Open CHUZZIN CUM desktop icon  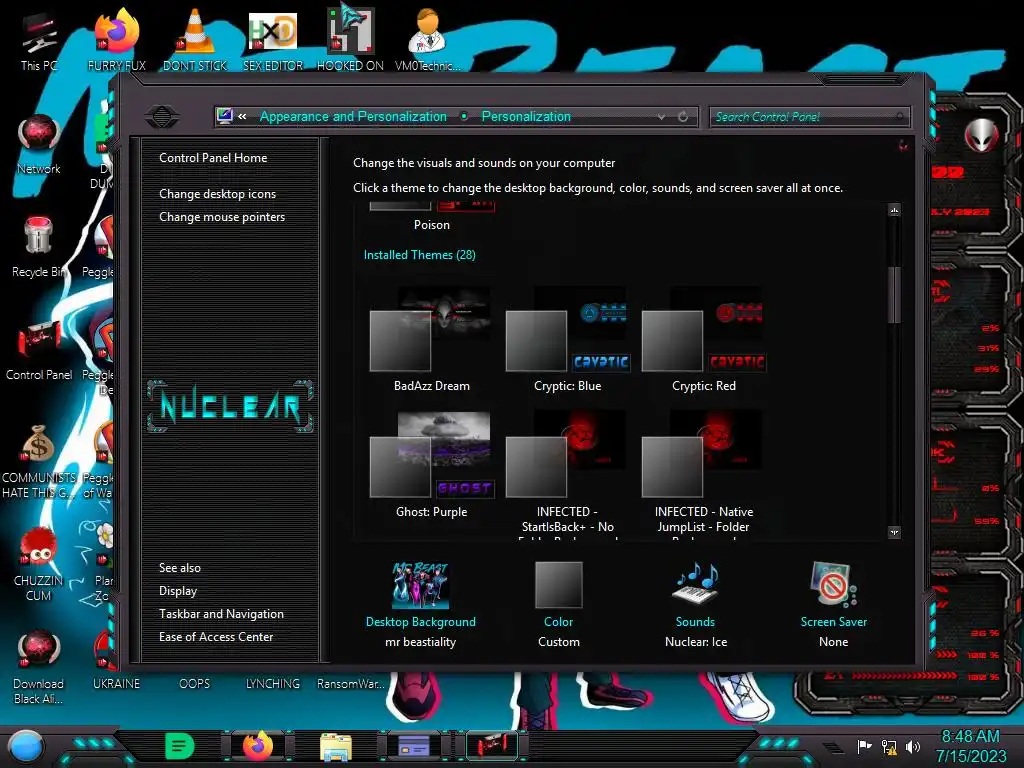[39, 564]
